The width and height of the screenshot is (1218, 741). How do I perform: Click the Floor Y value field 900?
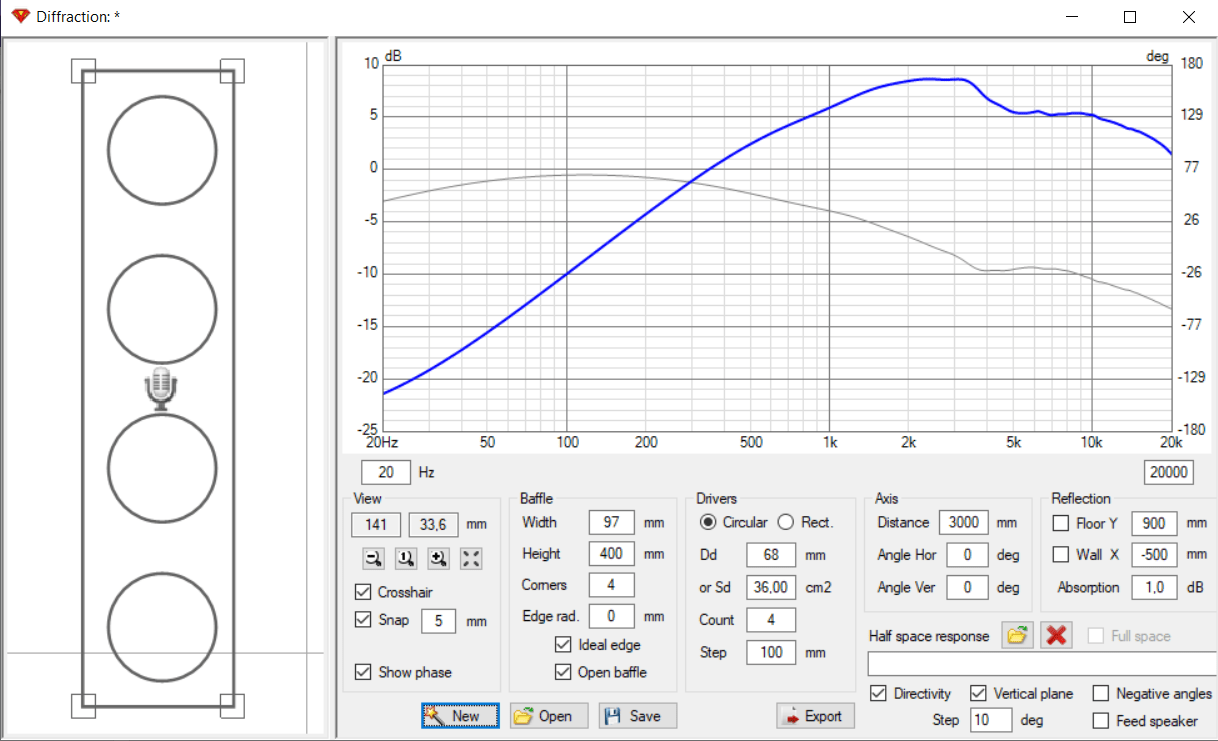(1154, 523)
